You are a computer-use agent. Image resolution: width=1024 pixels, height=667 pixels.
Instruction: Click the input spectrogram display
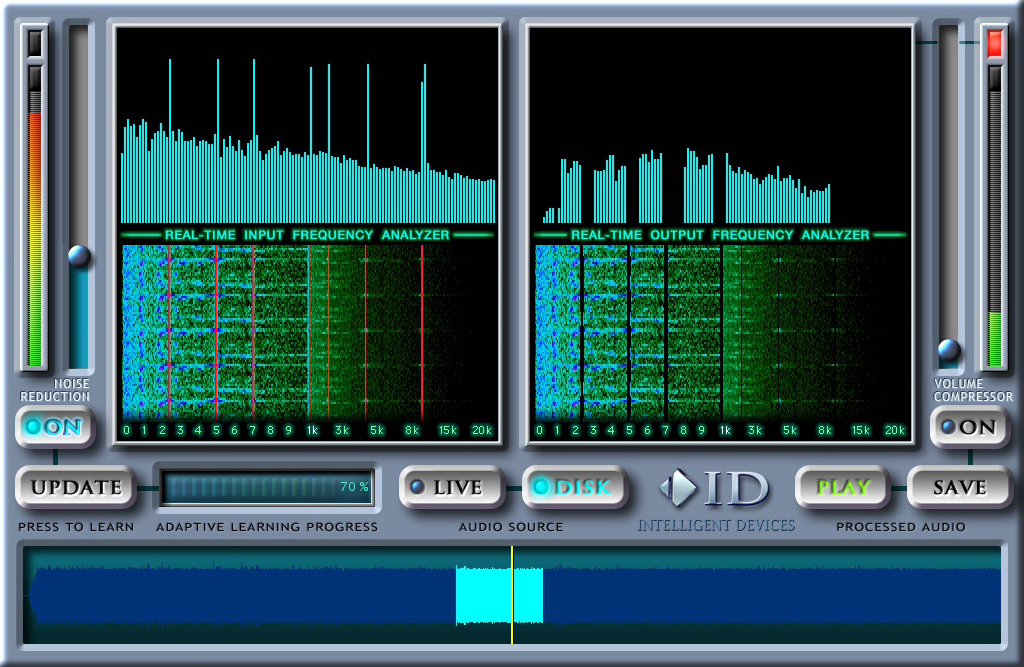[307, 332]
